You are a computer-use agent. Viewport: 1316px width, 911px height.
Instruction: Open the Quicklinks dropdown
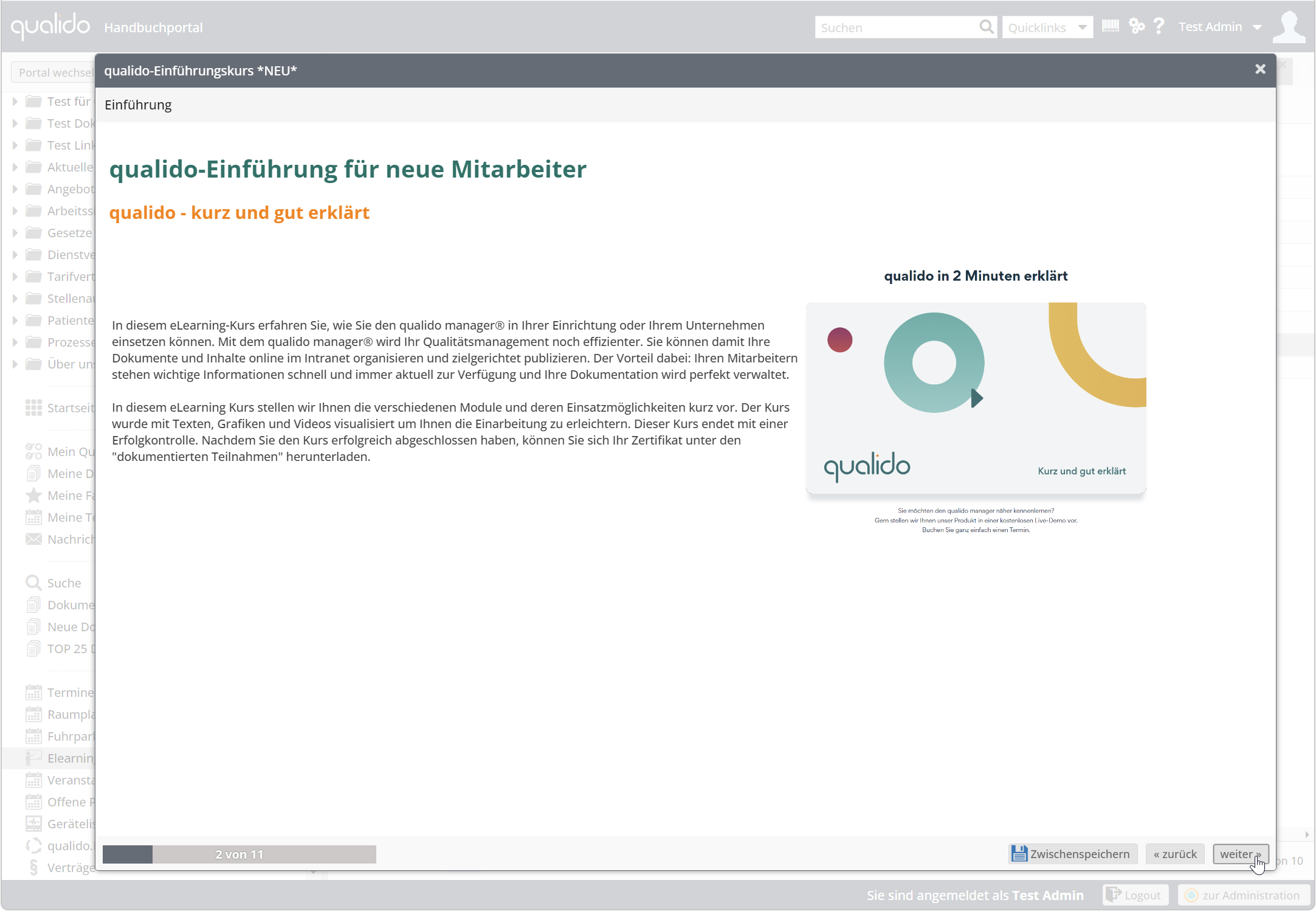1047,27
